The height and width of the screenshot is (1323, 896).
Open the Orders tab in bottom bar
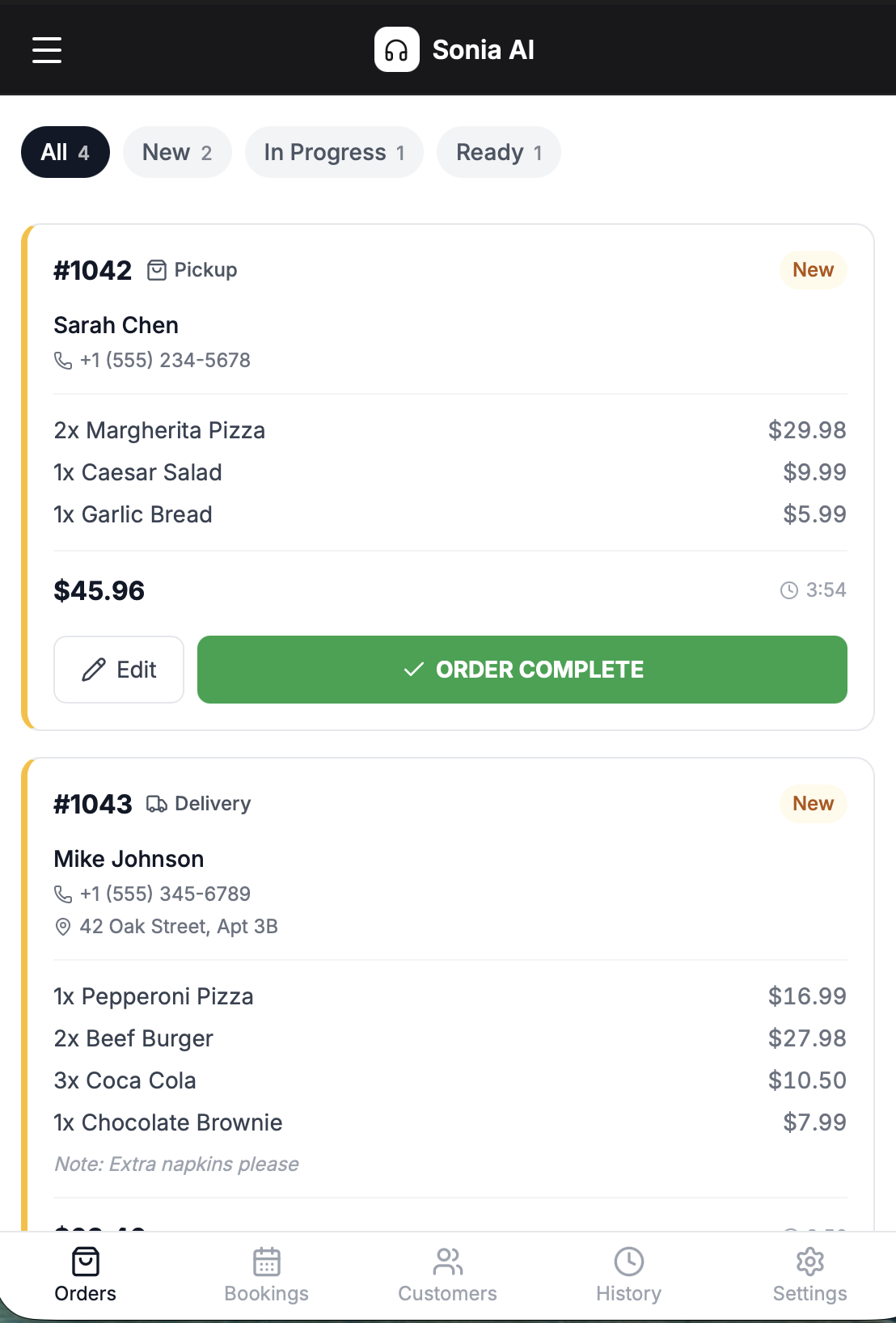[x=86, y=1274]
